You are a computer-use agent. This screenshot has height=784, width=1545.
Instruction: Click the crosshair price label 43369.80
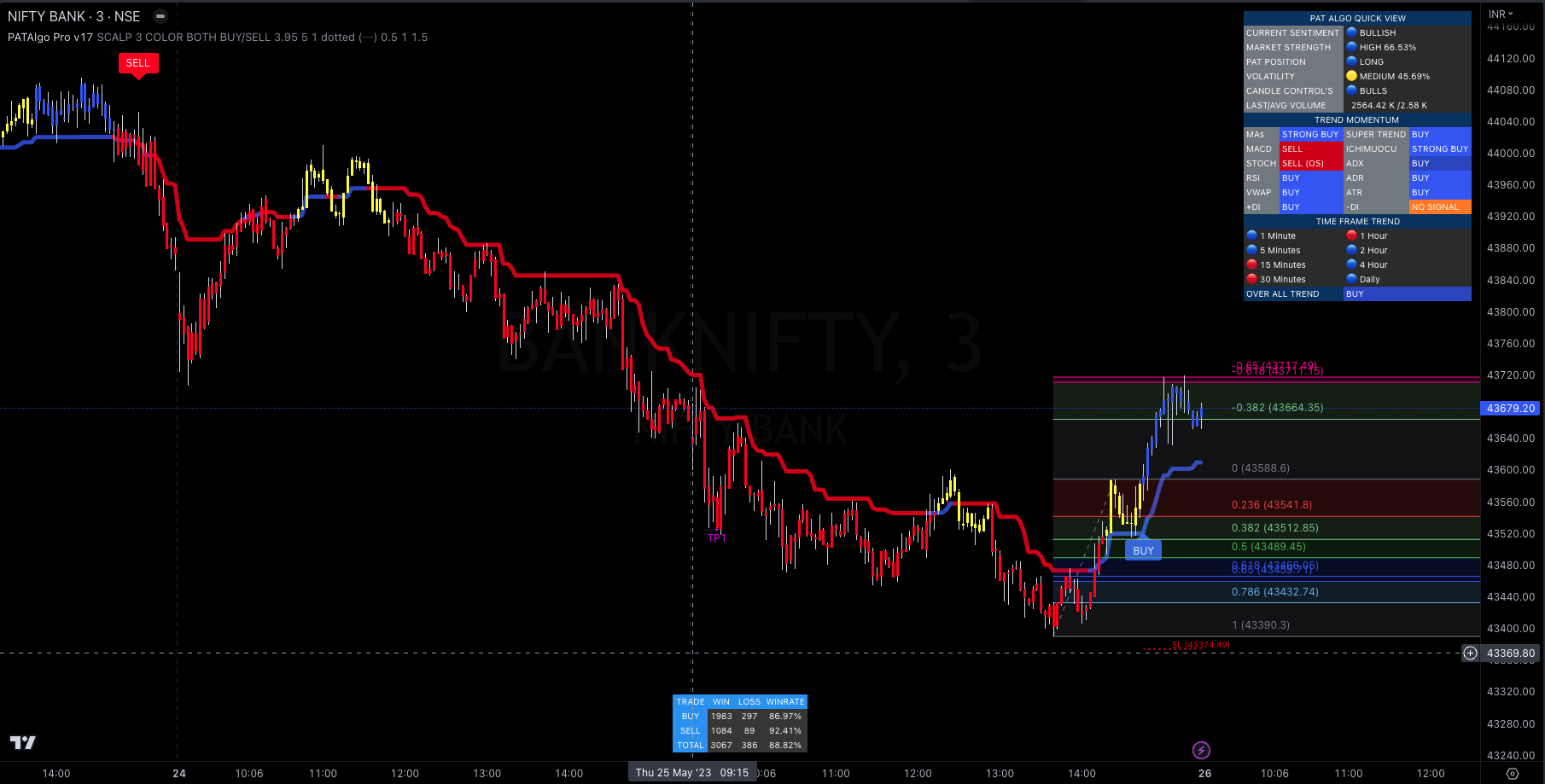(1511, 653)
